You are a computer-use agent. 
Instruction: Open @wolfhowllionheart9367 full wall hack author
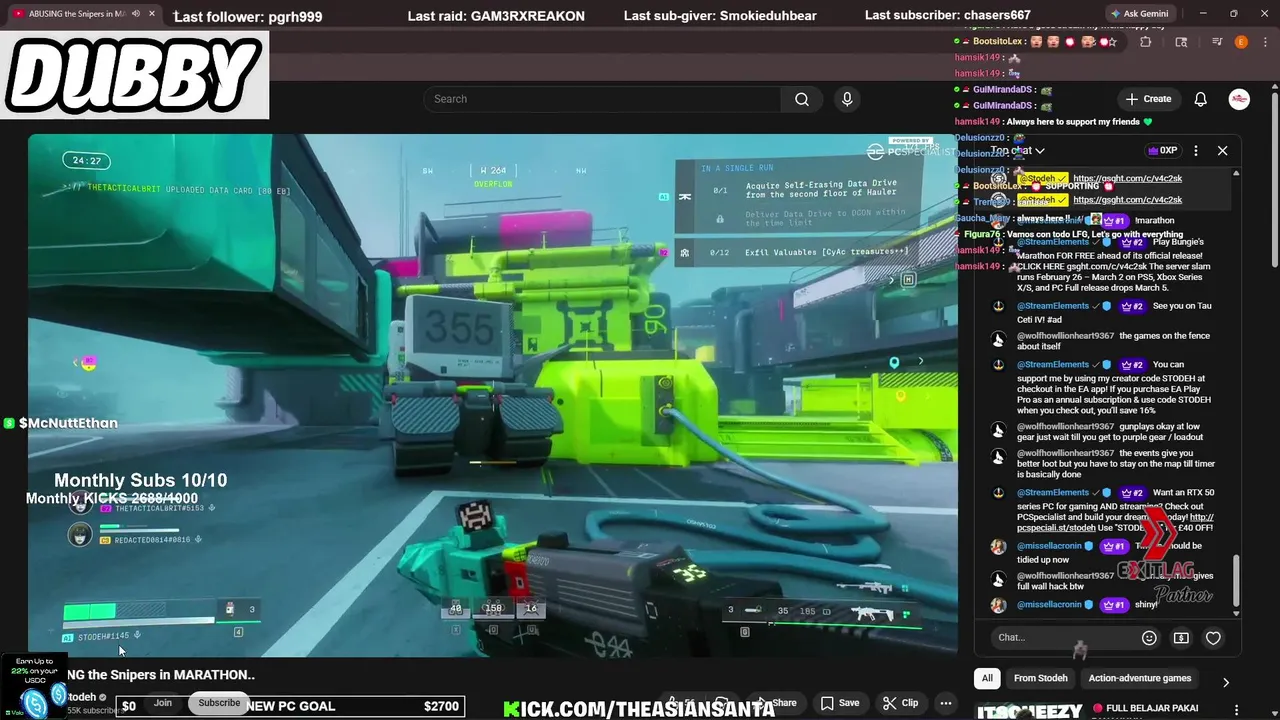click(1065, 576)
